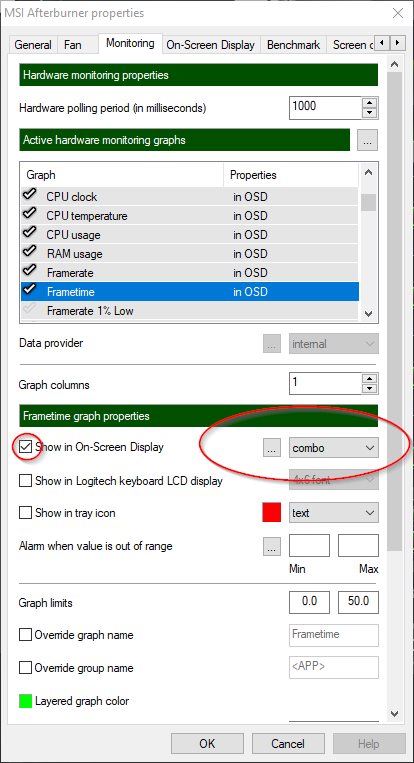Open the Logitech LCD font dropdown

[334, 480]
